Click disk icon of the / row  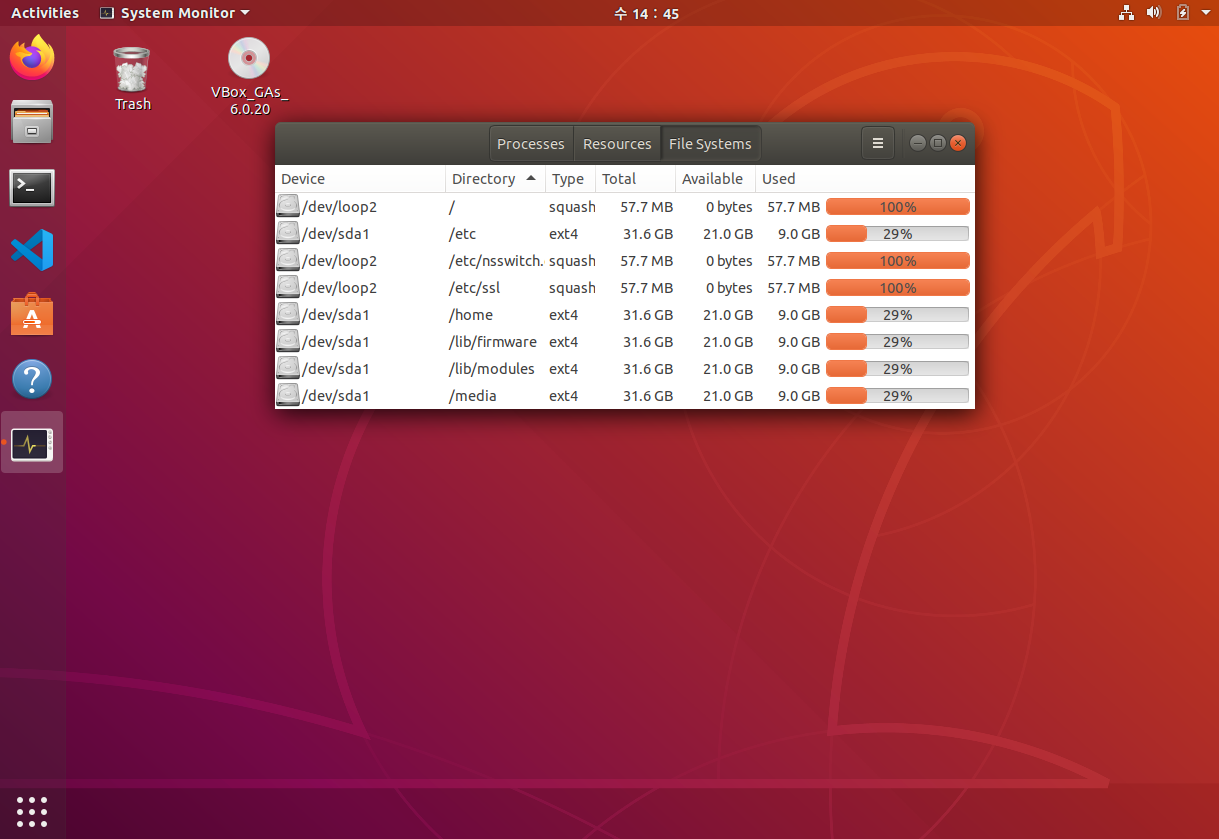coord(288,207)
